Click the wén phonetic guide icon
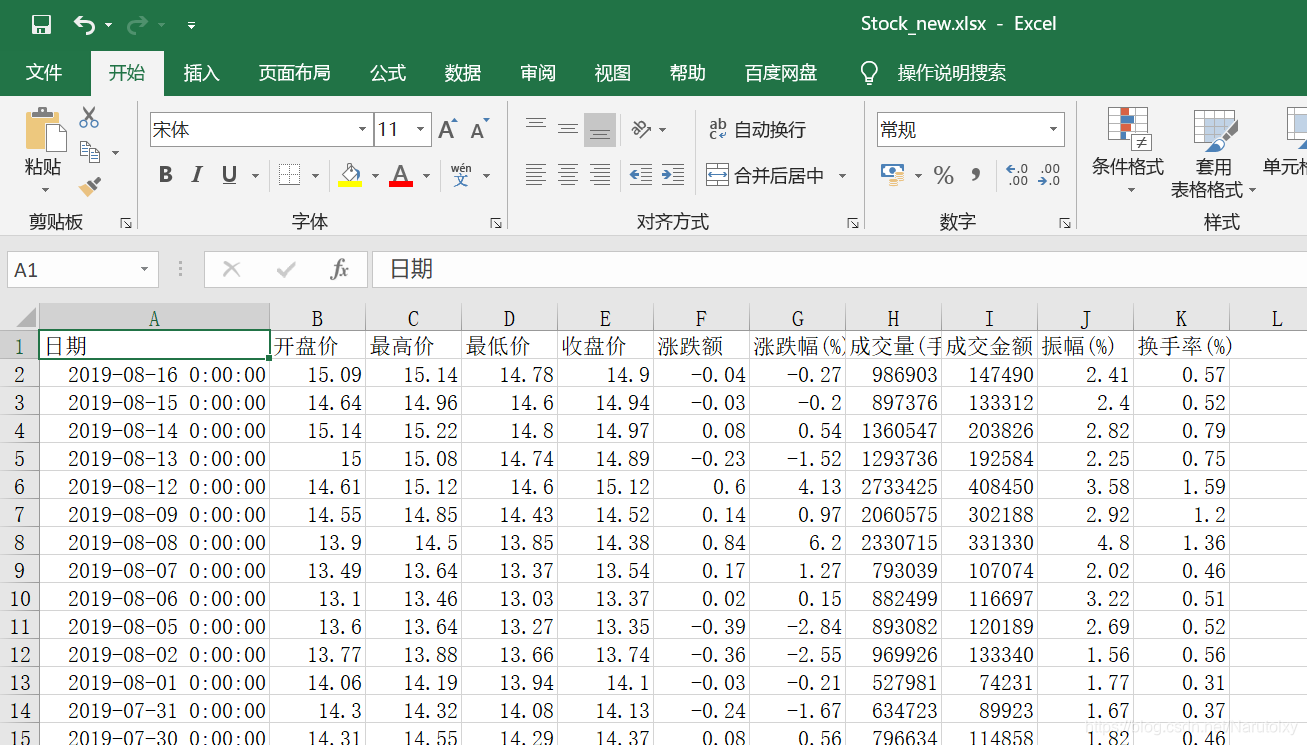The width and height of the screenshot is (1307, 745). point(461,175)
